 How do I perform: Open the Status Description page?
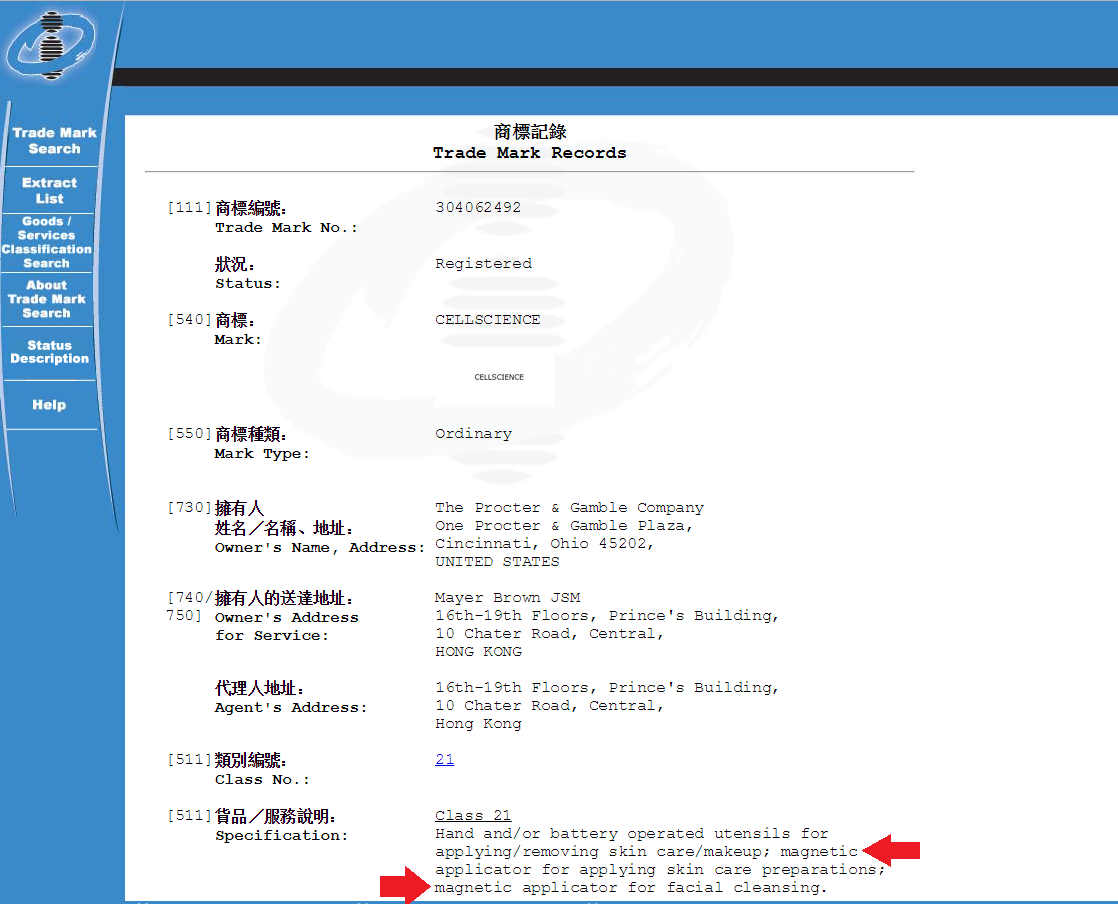click(x=49, y=351)
